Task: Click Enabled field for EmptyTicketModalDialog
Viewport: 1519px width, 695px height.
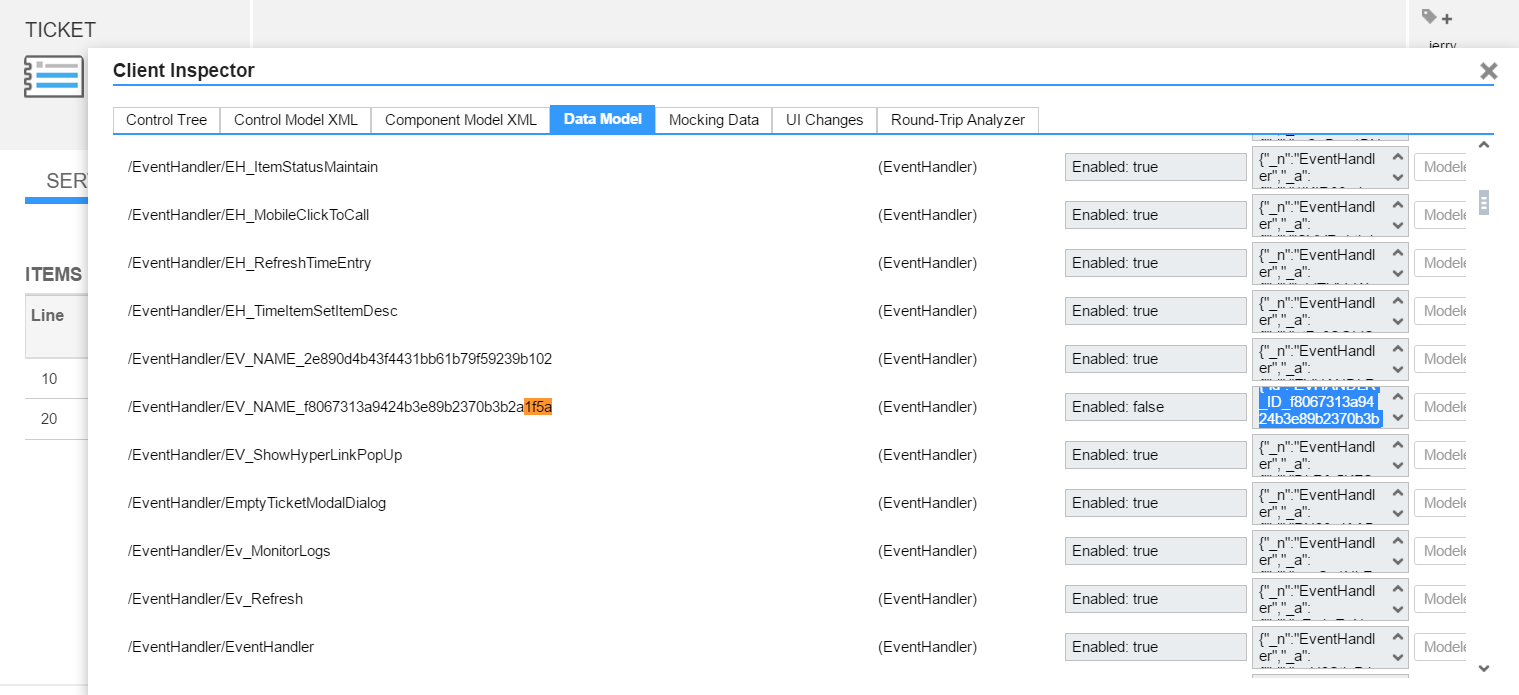Action: [x=1155, y=503]
